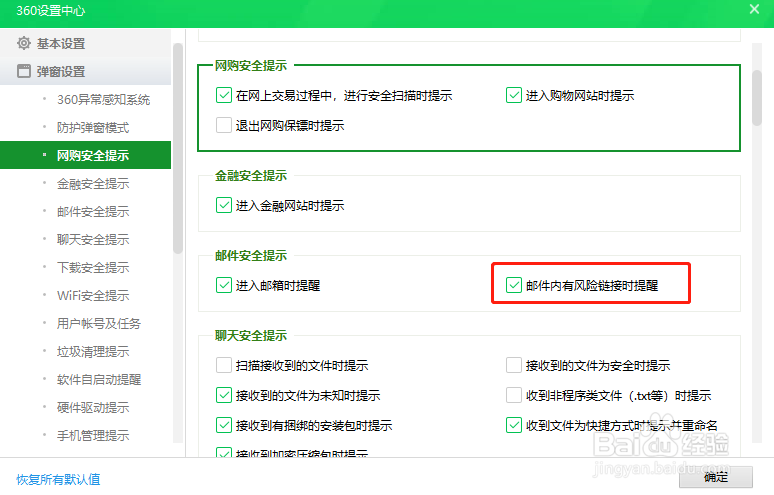Select 垃圾清理提示 sidebar item
774x495 pixels.
coord(93,352)
